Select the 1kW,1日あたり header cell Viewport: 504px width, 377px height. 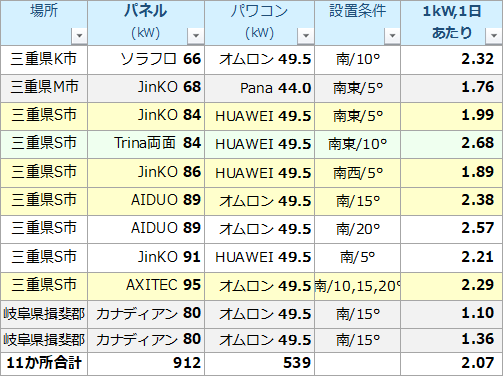452,23
